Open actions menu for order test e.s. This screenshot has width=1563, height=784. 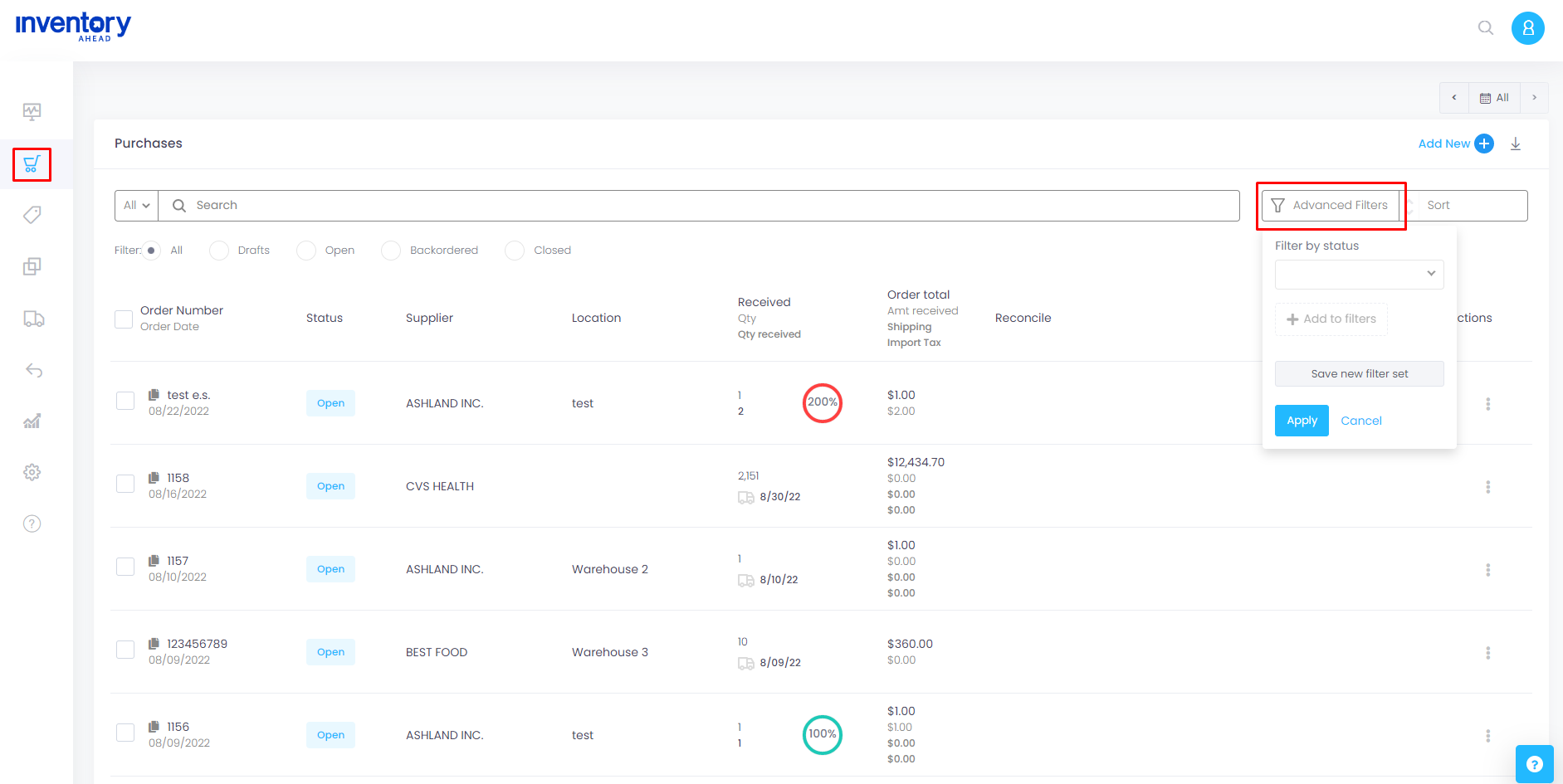coord(1487,404)
